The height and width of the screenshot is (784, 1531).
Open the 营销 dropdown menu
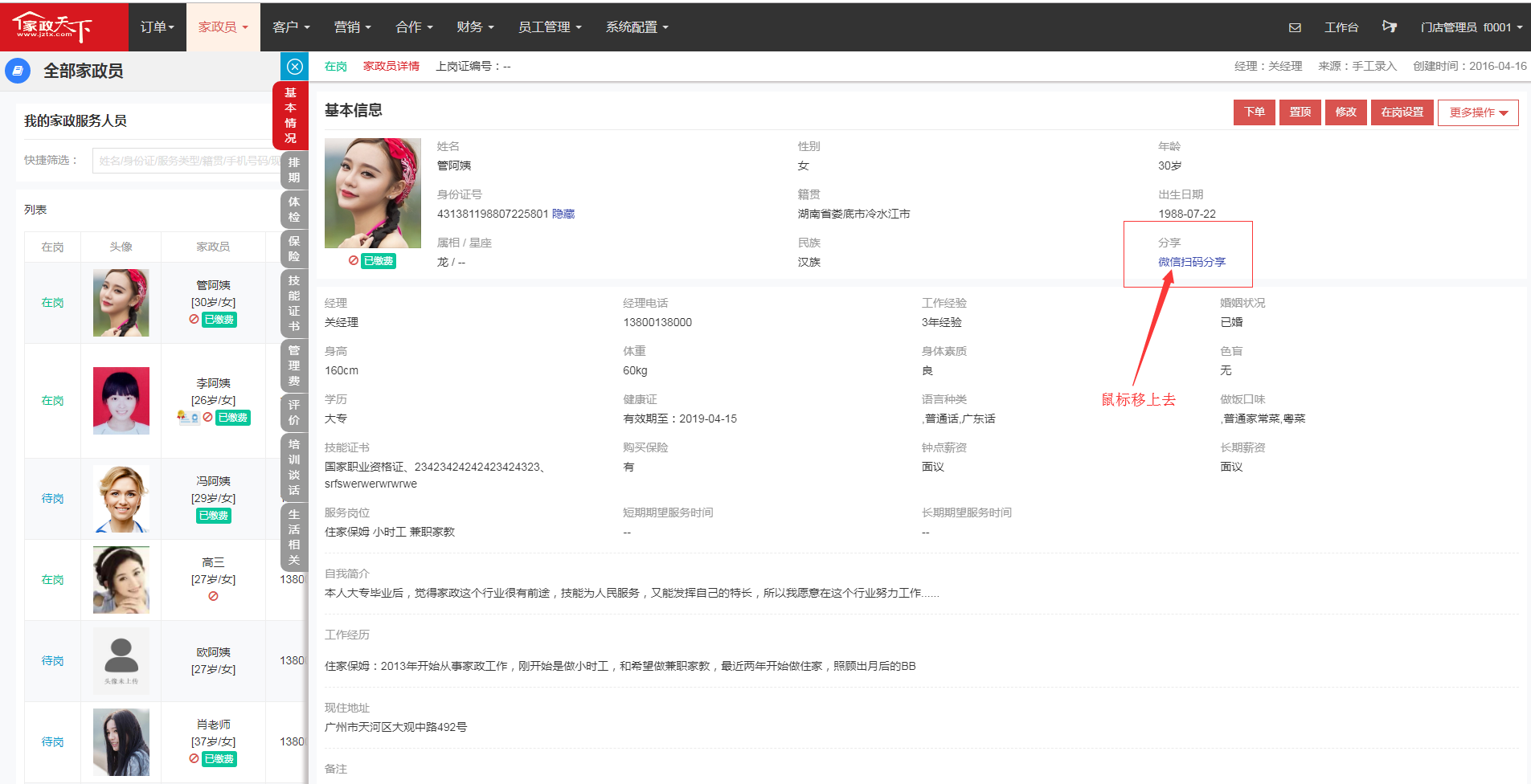(x=353, y=27)
